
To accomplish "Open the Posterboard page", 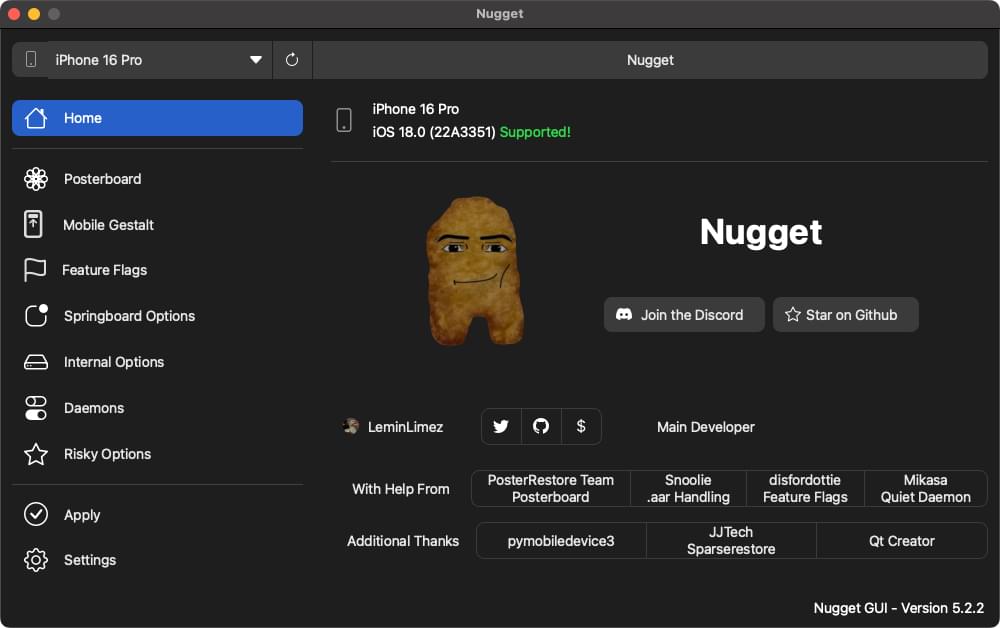I will [158, 179].
